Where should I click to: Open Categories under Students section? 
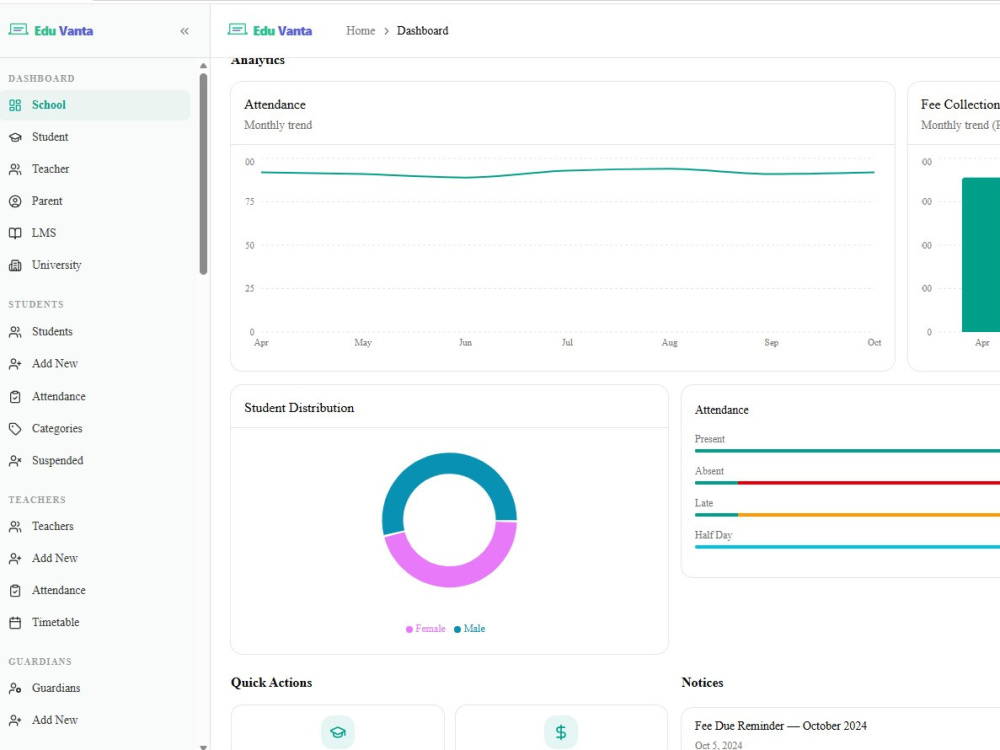[96, 429]
